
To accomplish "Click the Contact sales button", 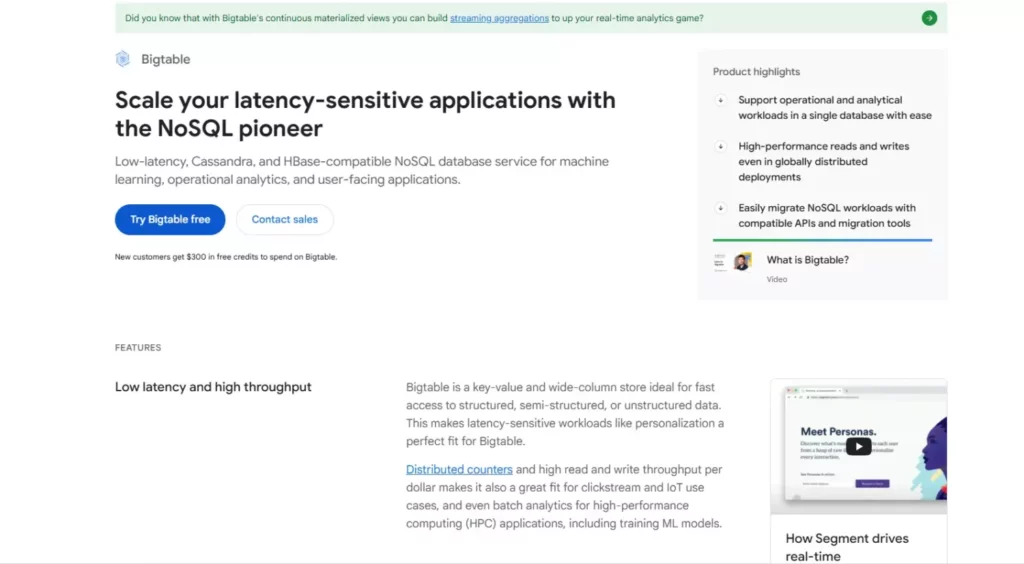I will [285, 220].
